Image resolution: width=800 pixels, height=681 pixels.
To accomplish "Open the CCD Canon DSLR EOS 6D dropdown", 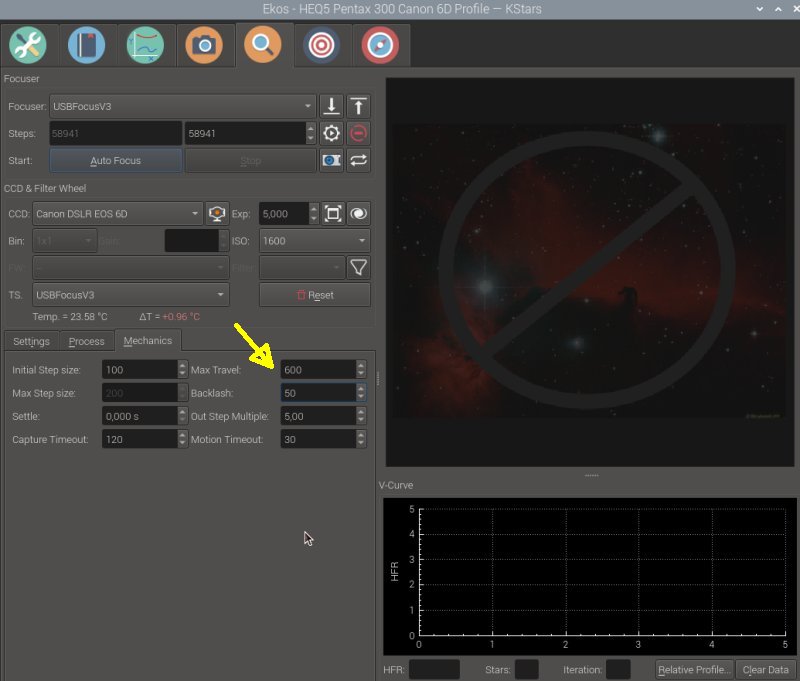I will coord(118,214).
